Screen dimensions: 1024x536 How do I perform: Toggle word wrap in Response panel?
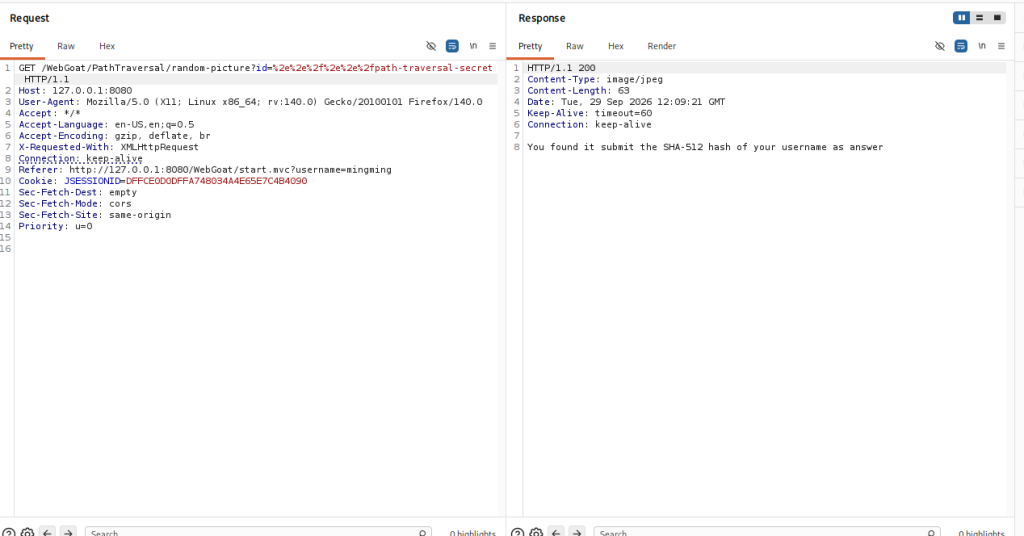tap(961, 46)
